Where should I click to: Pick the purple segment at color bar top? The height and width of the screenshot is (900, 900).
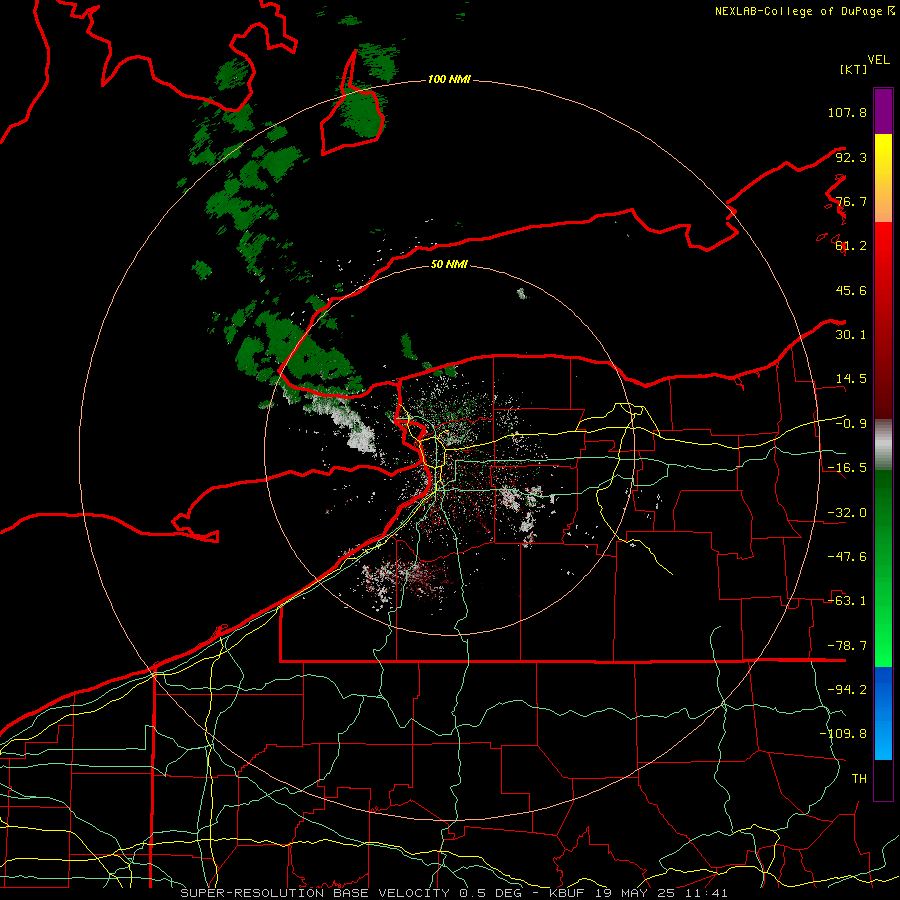click(883, 111)
